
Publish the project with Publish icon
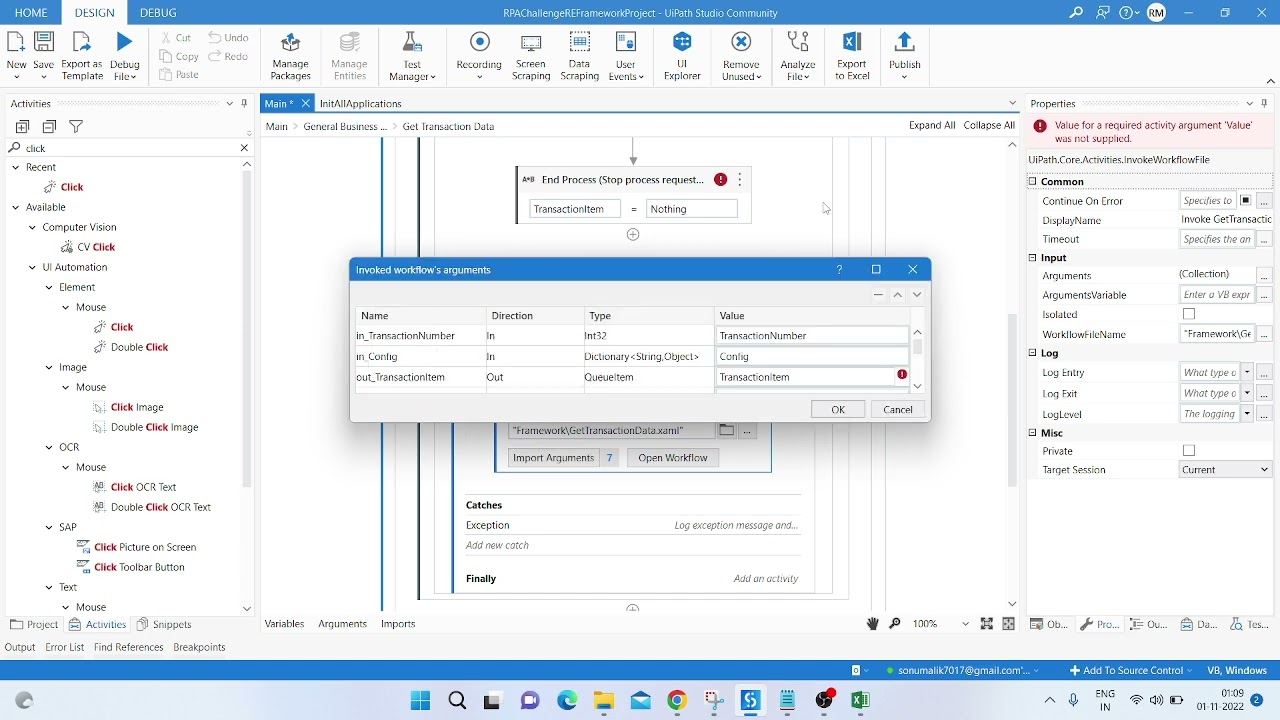coord(904,55)
